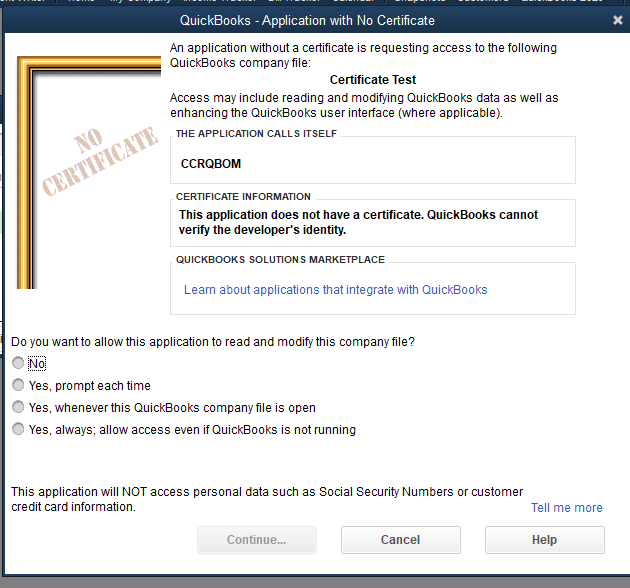Select Yes, whenever this QuickBooks company file is open
Screen dimensions: 630x588
(18, 407)
